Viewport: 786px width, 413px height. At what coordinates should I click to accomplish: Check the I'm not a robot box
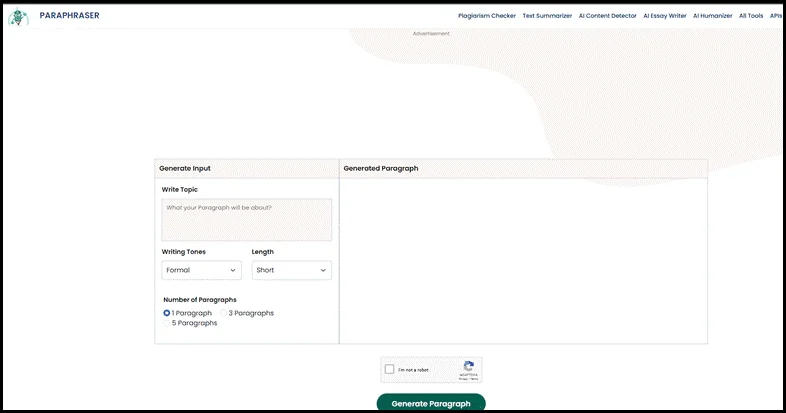point(389,370)
